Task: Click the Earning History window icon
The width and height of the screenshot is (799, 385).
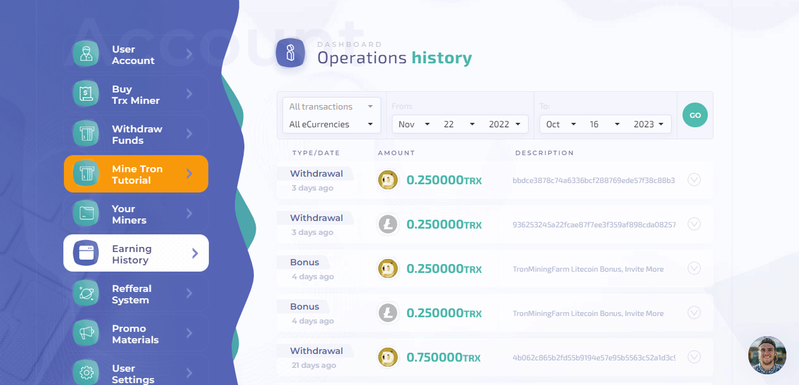Action: coord(86,253)
